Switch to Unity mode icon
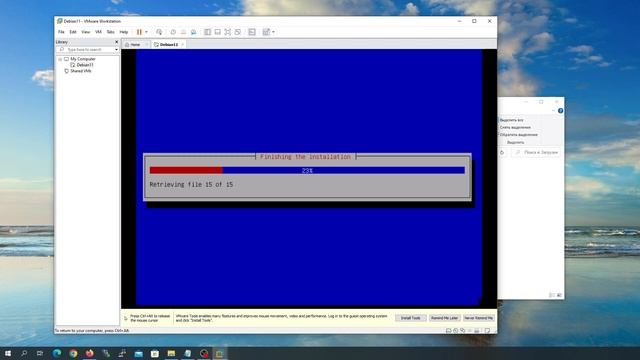The height and width of the screenshot is (360, 640). [238, 32]
